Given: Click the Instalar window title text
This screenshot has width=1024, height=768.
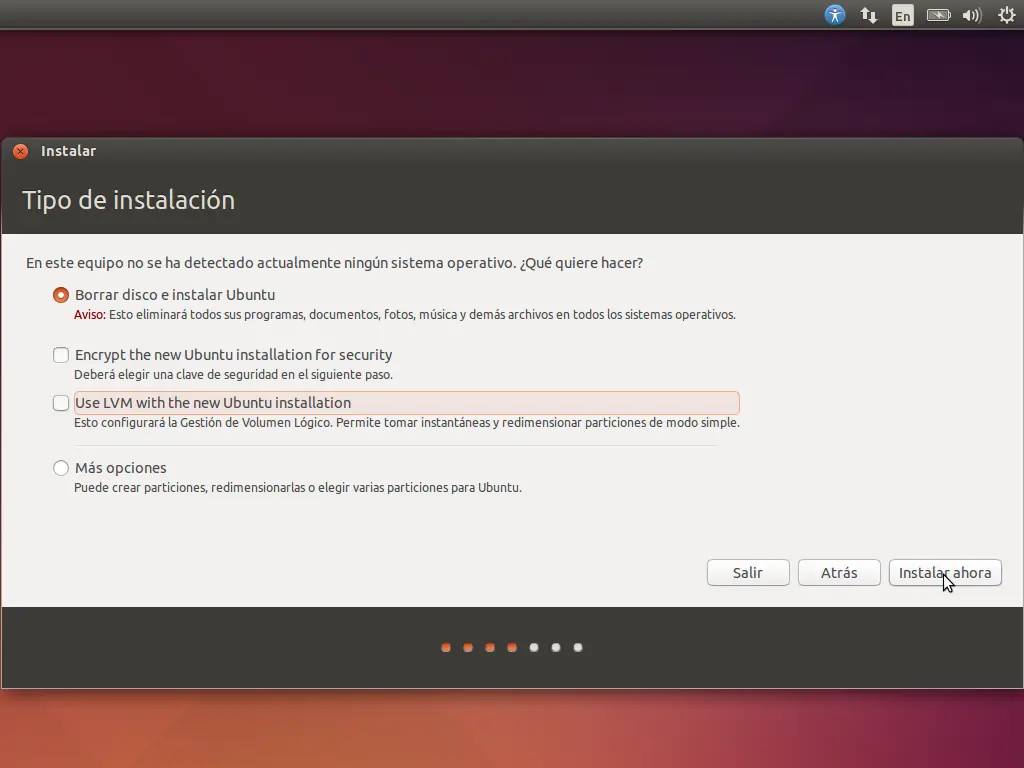Looking at the screenshot, I should pos(69,151).
